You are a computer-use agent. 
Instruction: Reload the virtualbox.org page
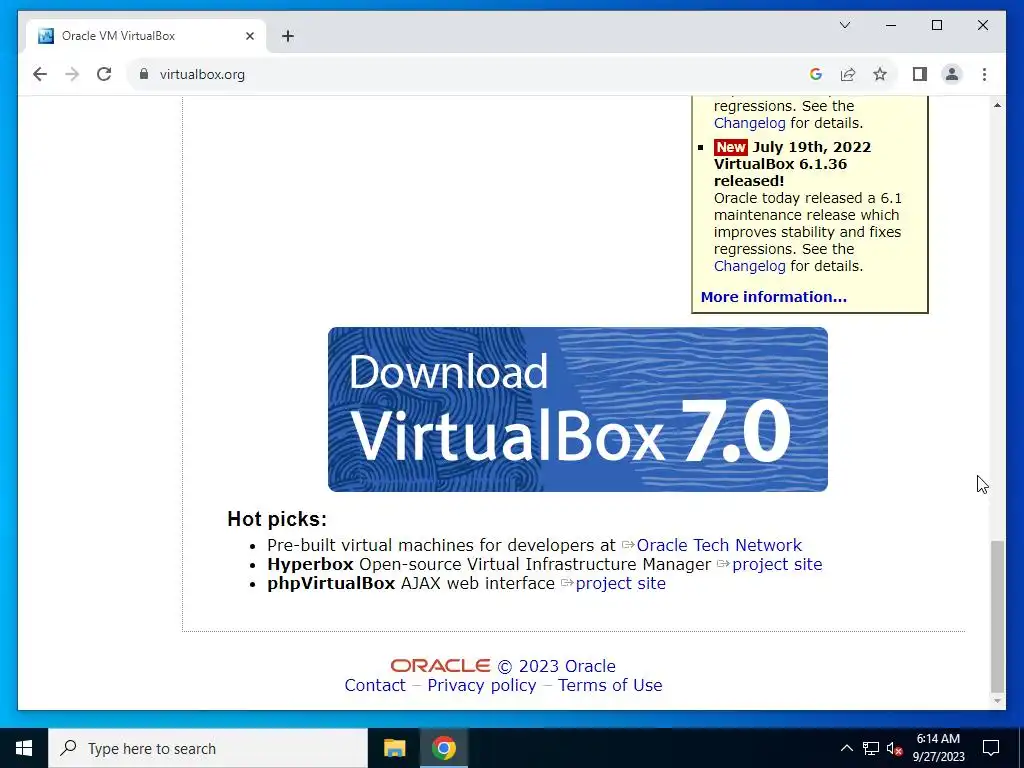coord(104,74)
